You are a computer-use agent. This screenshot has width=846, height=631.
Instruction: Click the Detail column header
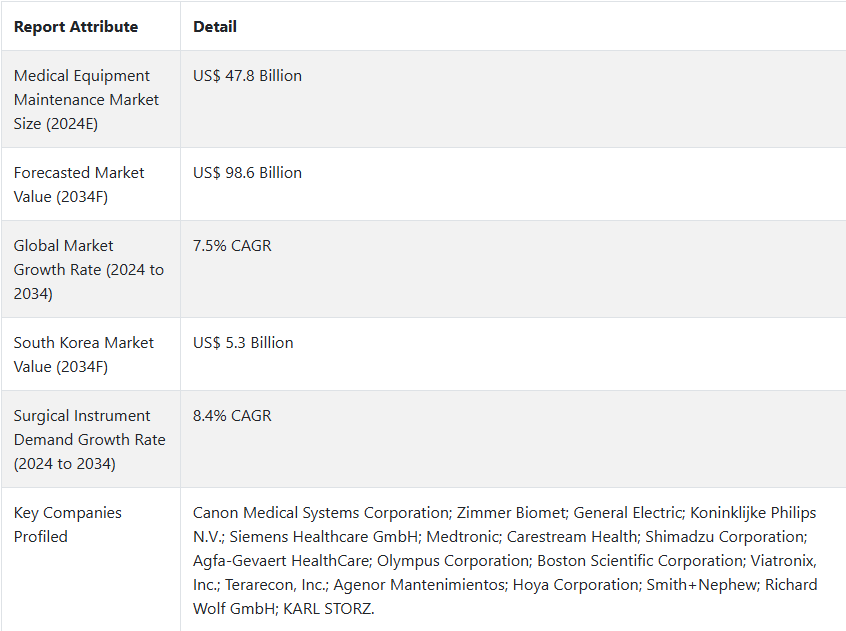coord(215,26)
